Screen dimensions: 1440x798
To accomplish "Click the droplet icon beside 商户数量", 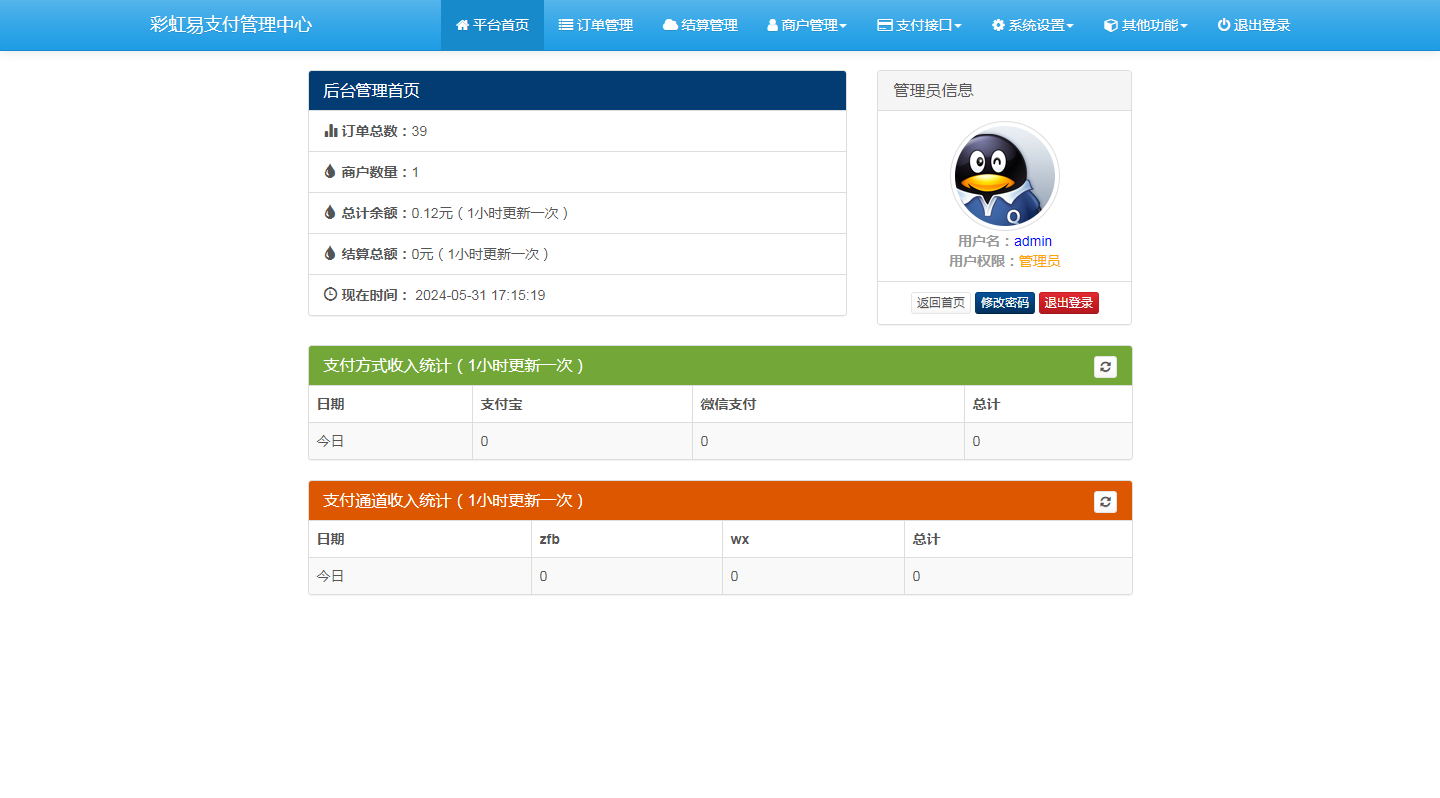I will pyautogui.click(x=330, y=171).
